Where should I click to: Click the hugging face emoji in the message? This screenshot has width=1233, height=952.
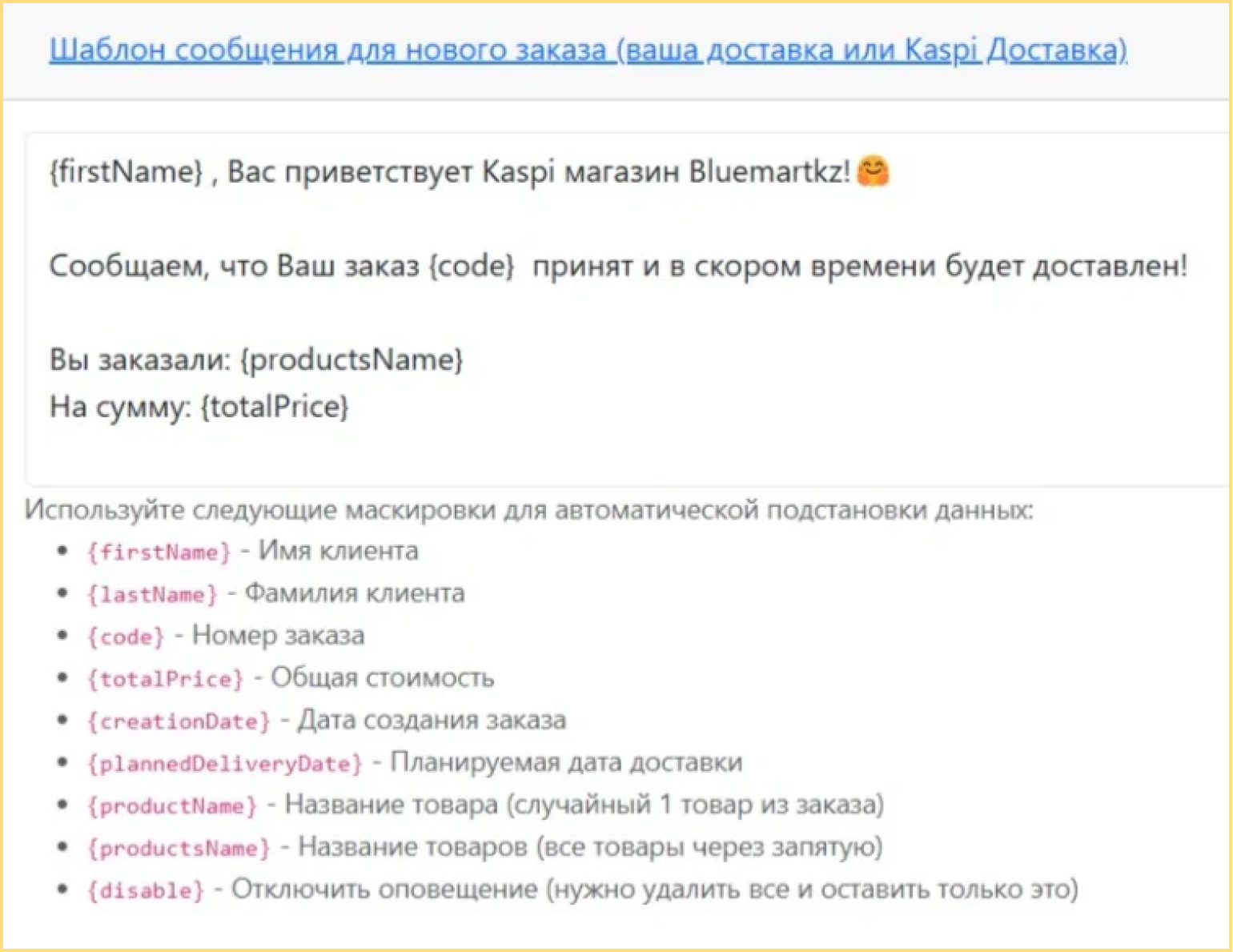click(x=873, y=171)
